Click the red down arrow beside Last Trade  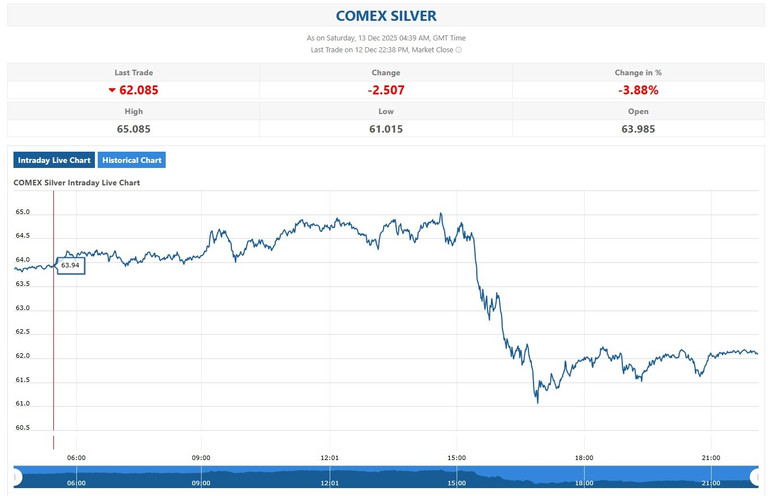point(112,90)
